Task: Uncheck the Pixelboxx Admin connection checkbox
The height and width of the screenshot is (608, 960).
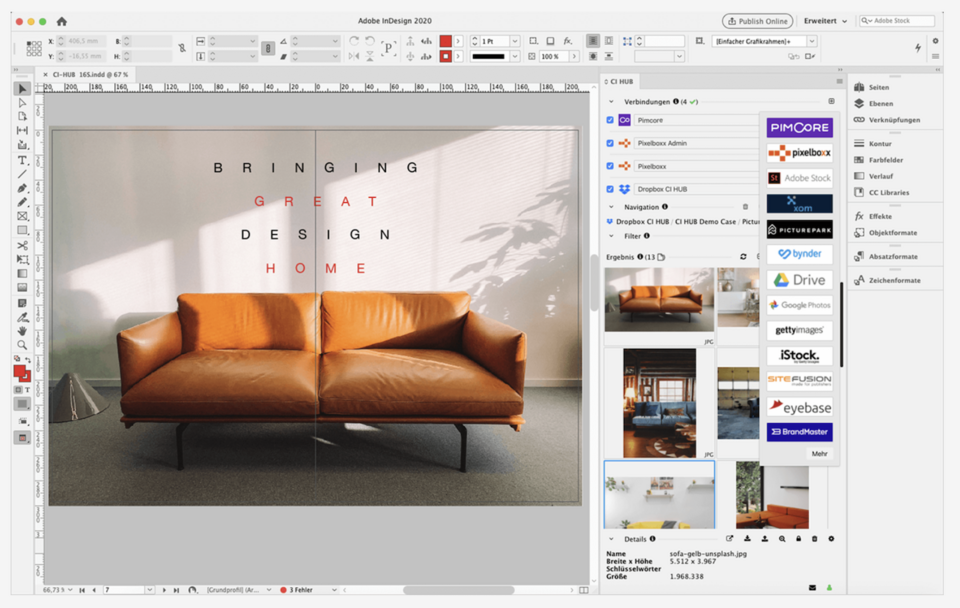Action: tap(610, 143)
